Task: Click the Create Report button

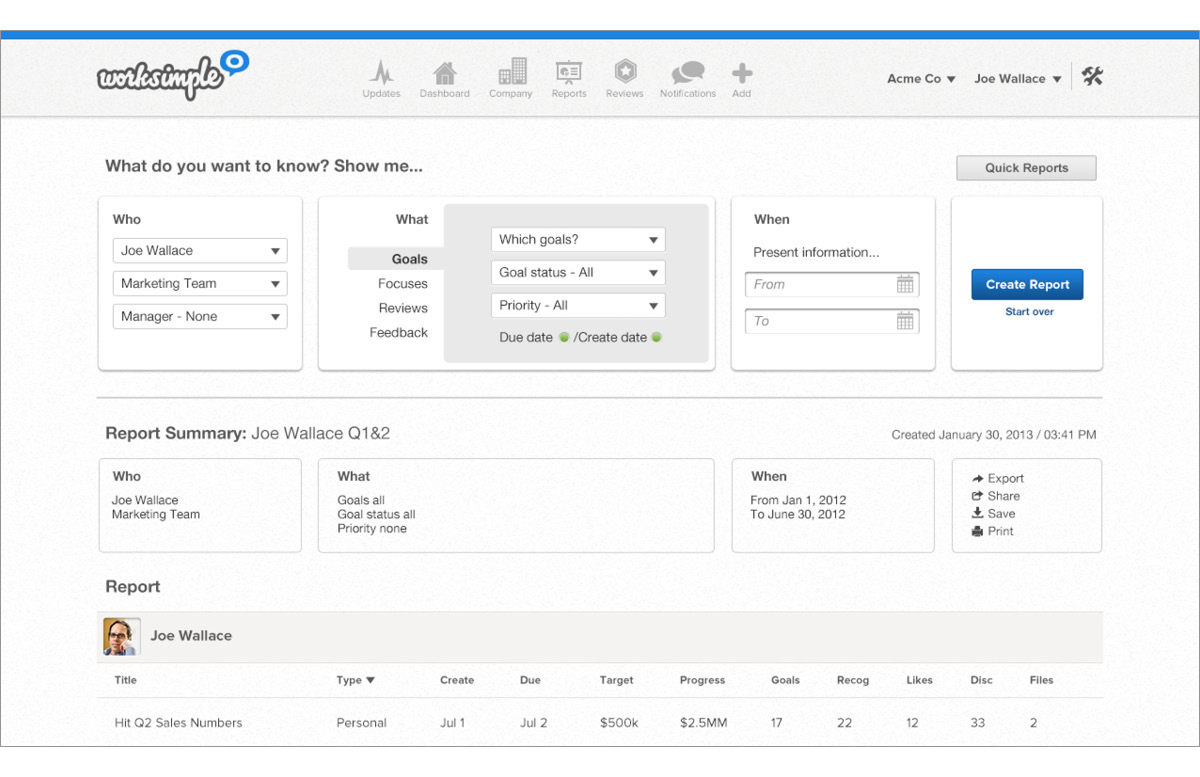Action: 1027,285
